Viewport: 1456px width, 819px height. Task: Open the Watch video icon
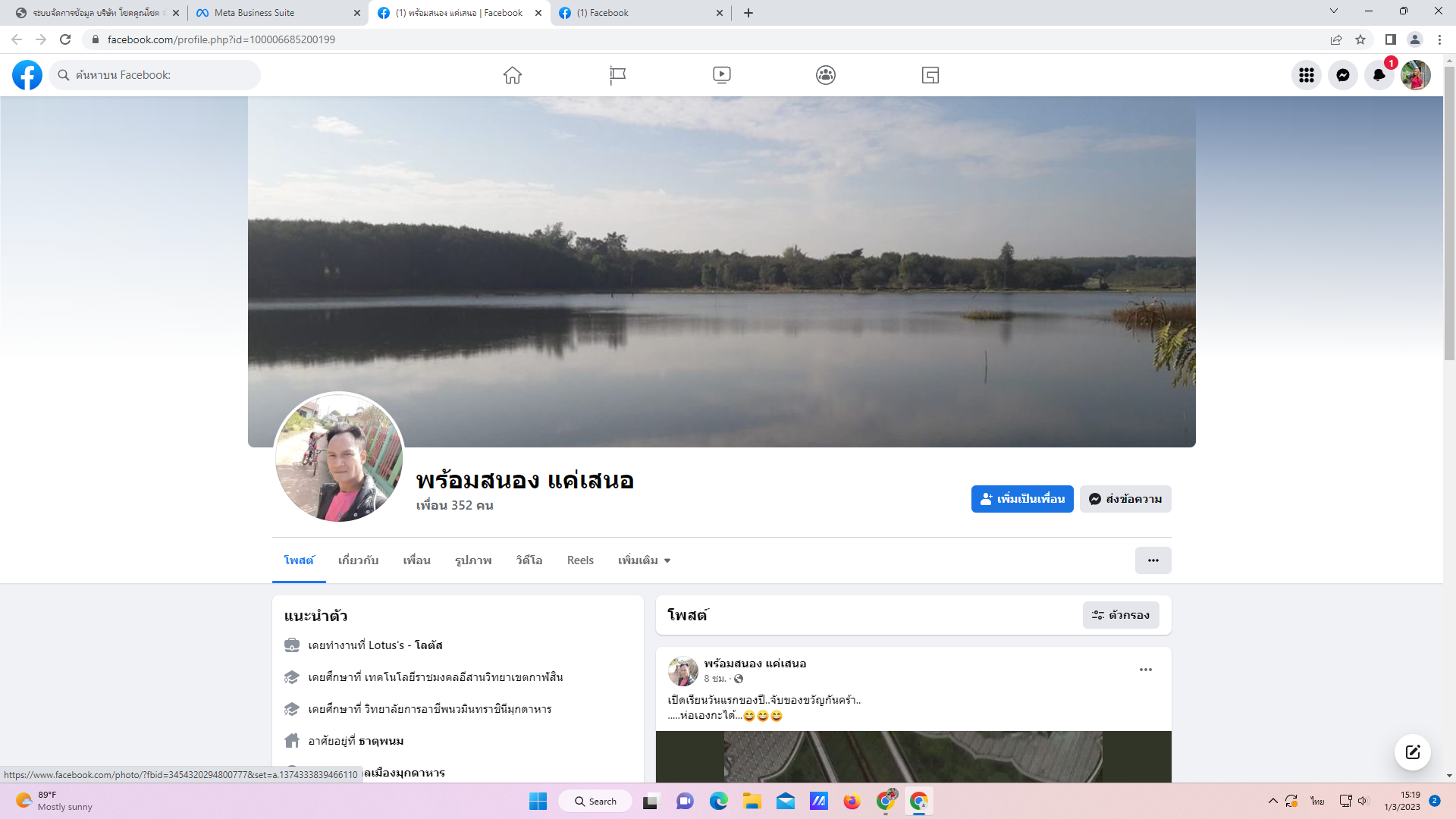click(721, 75)
